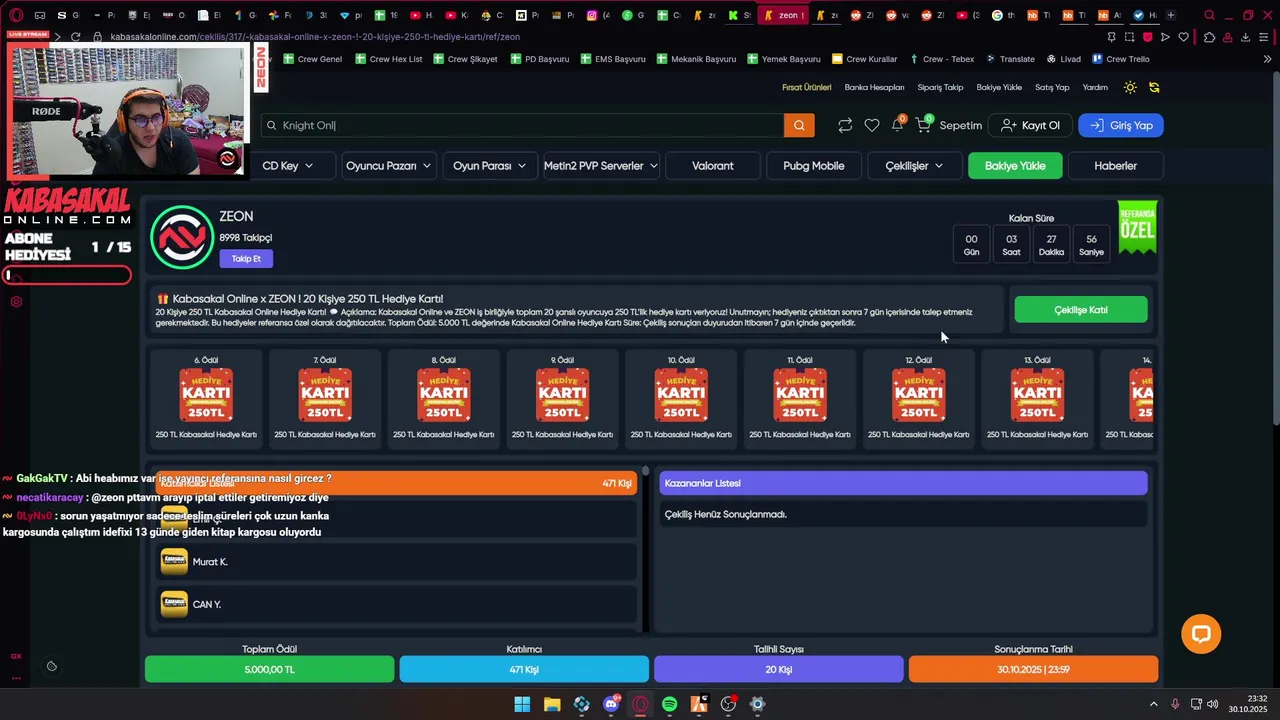Viewport: 1280px width, 720px height.
Task: Click the green Bakiye Yükle button
Action: coord(1015,166)
